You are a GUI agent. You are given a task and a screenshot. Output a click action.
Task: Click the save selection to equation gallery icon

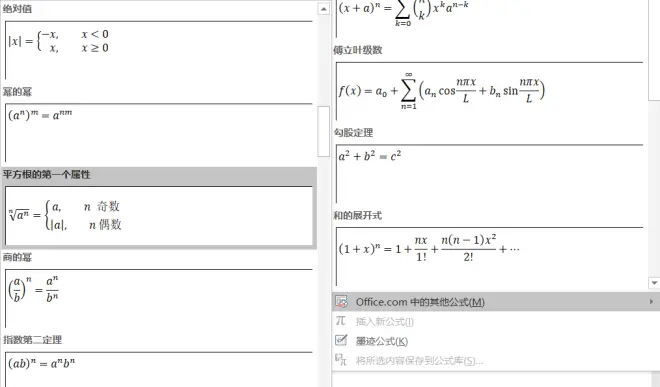click(x=341, y=360)
